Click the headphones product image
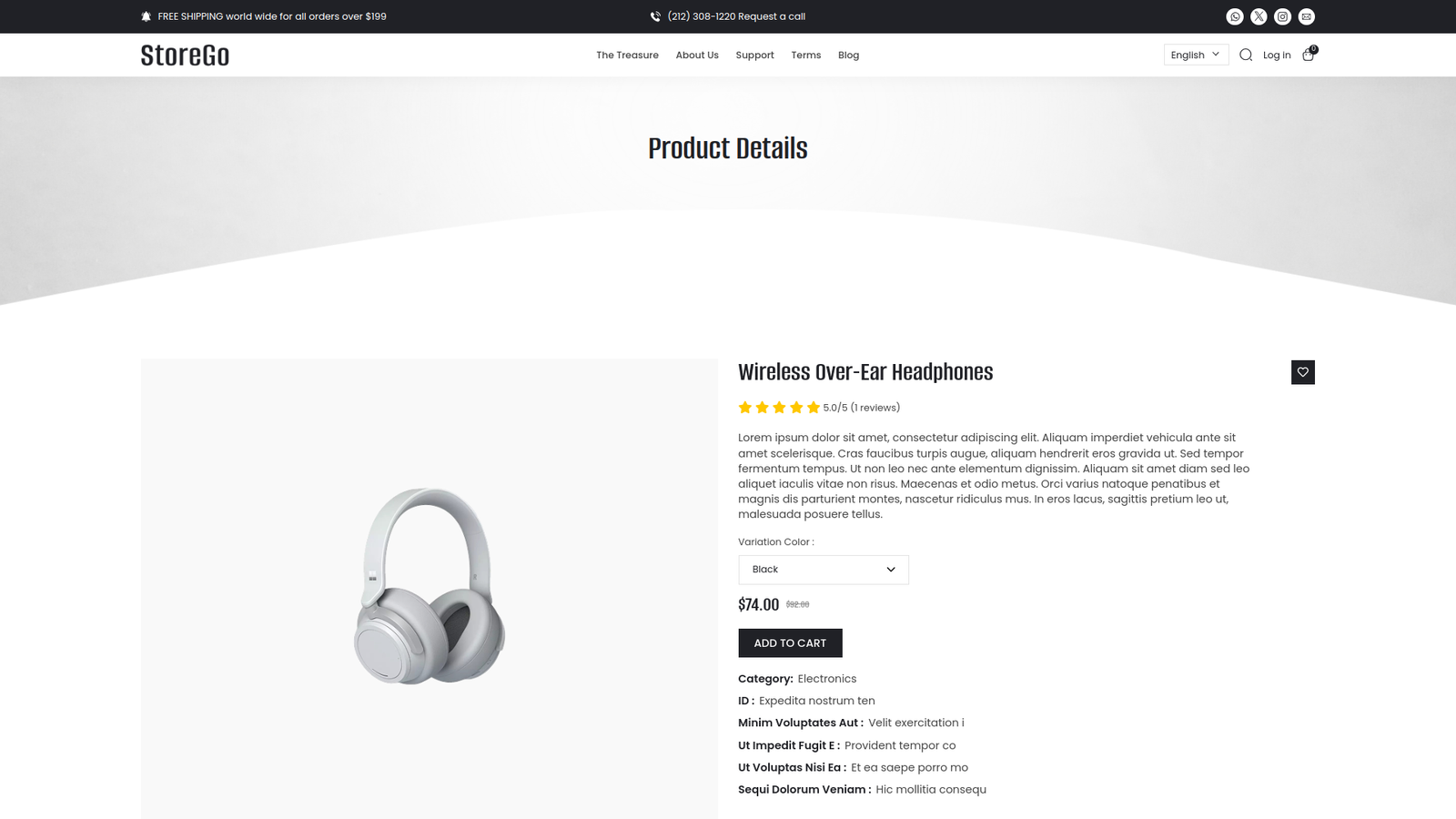1456x819 pixels. pyautogui.click(x=430, y=587)
